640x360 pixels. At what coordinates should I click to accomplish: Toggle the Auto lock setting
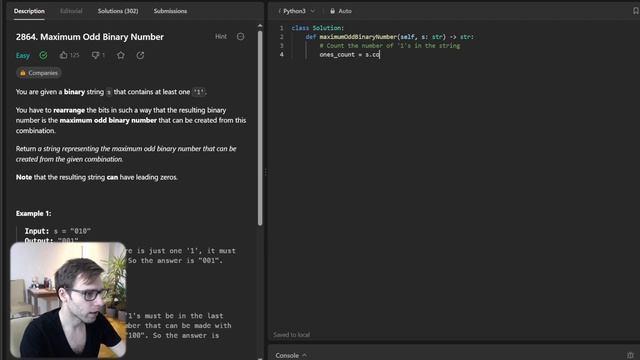tap(341, 11)
